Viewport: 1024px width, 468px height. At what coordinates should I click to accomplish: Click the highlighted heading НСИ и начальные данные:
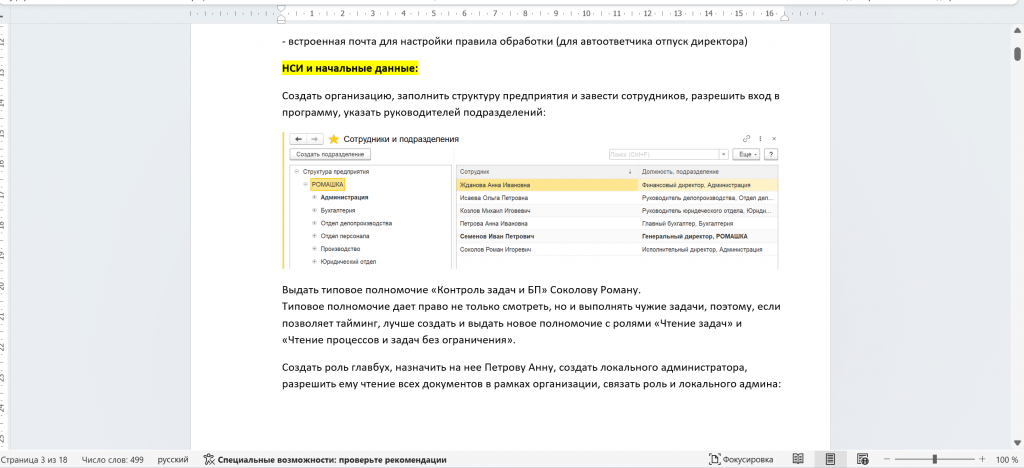pos(349,69)
